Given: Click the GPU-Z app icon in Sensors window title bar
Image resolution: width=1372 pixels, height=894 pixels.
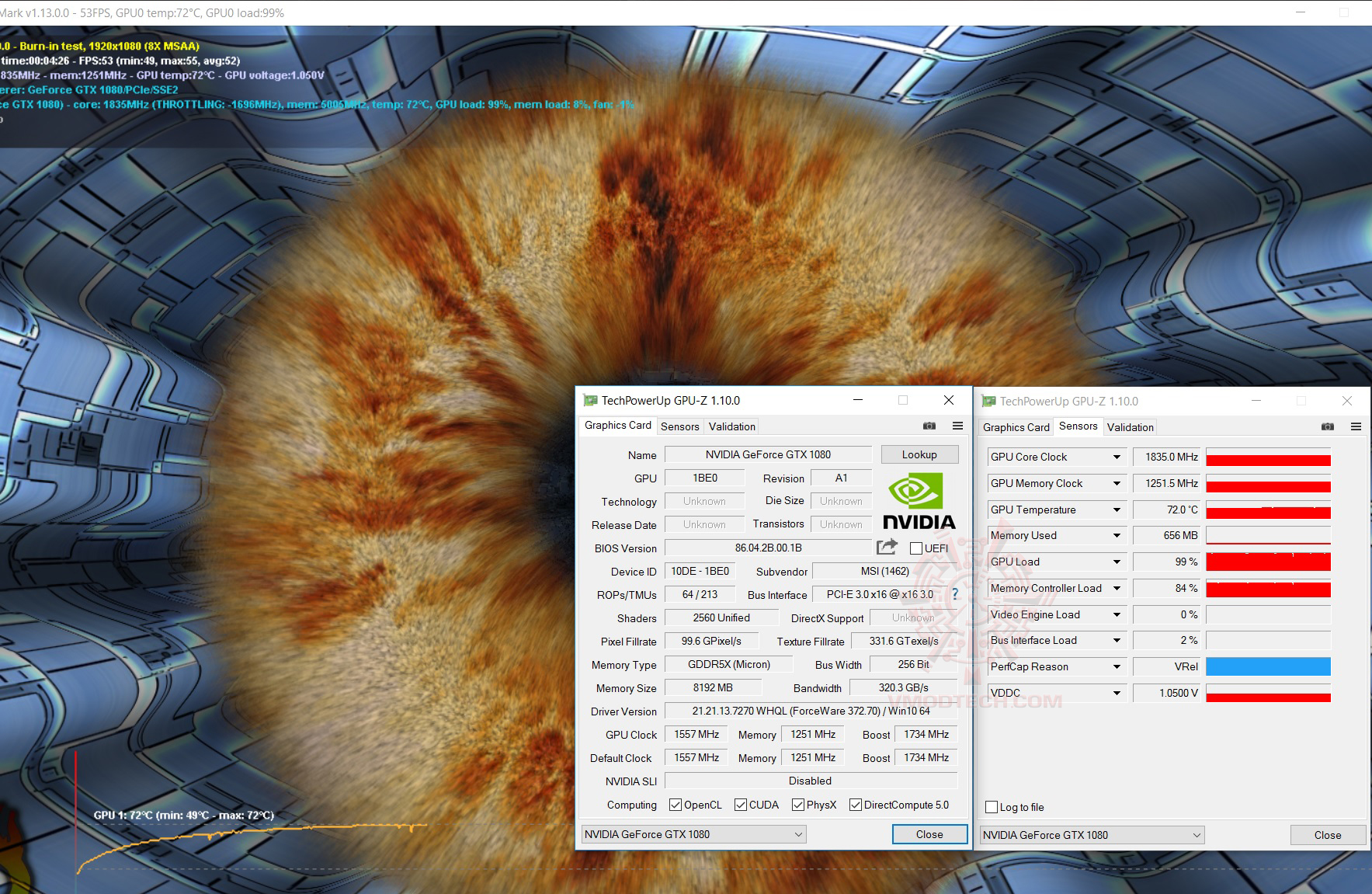Looking at the screenshot, I should point(988,402).
